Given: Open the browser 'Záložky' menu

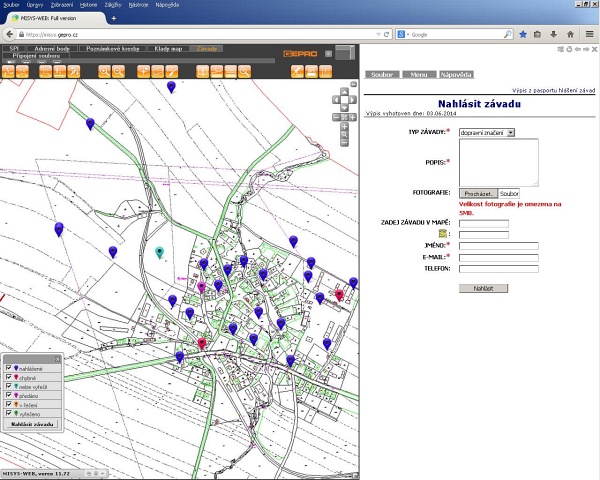Looking at the screenshot, I should [x=113, y=5].
